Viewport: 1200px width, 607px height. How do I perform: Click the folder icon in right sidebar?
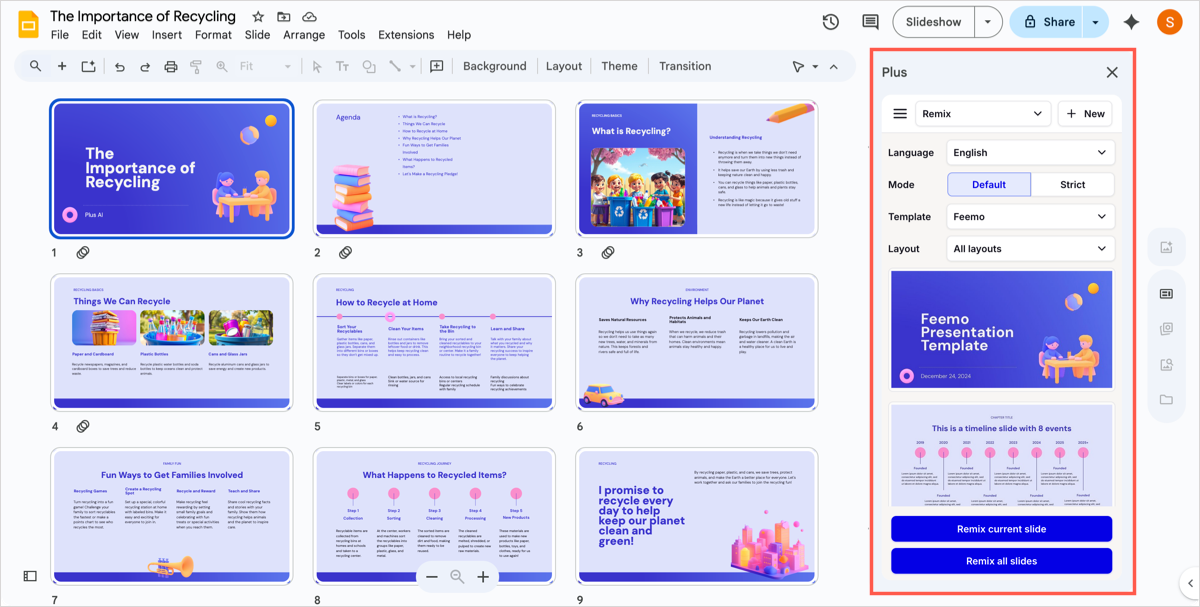1166,400
